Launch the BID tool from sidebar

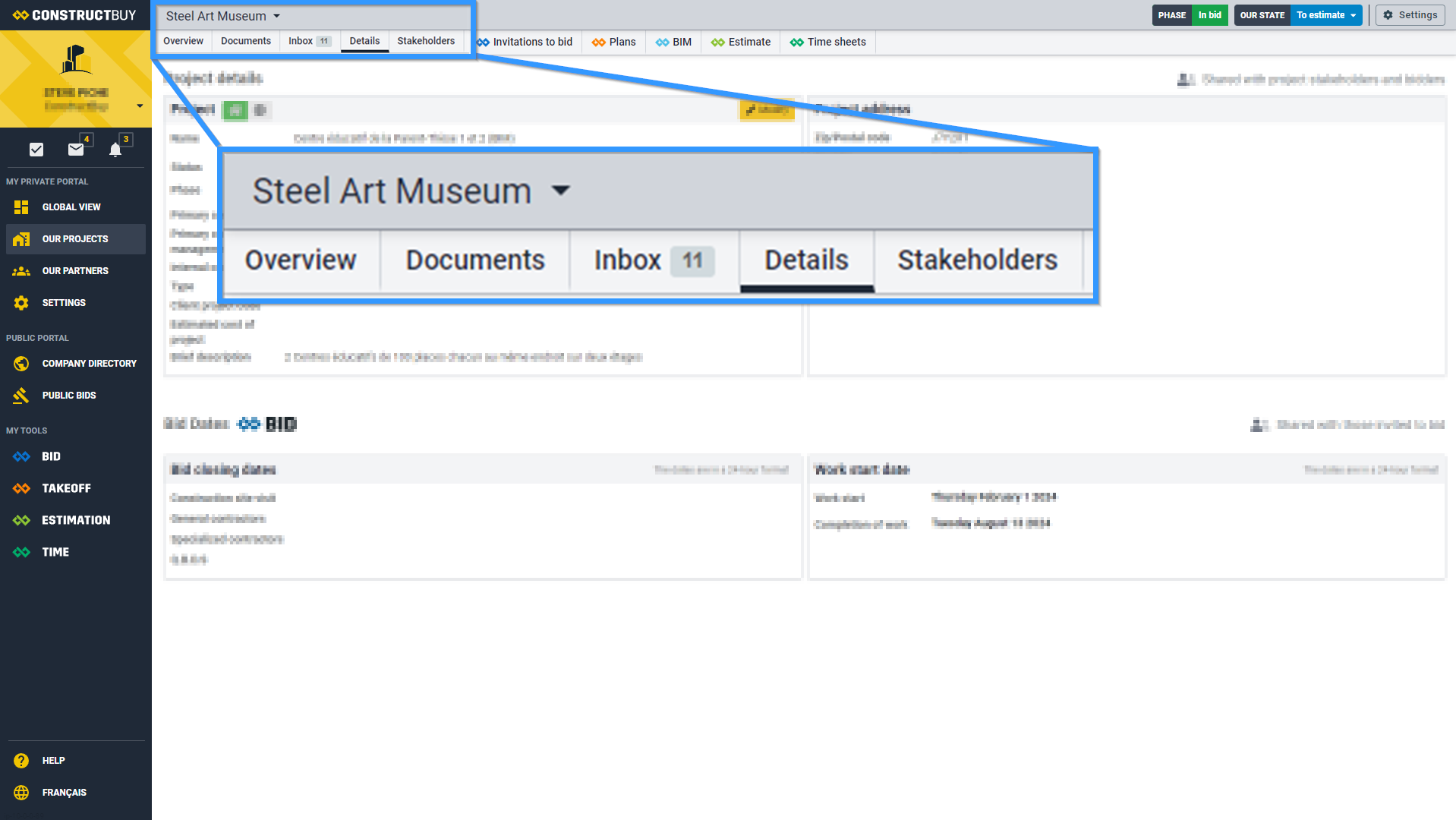(x=75, y=456)
